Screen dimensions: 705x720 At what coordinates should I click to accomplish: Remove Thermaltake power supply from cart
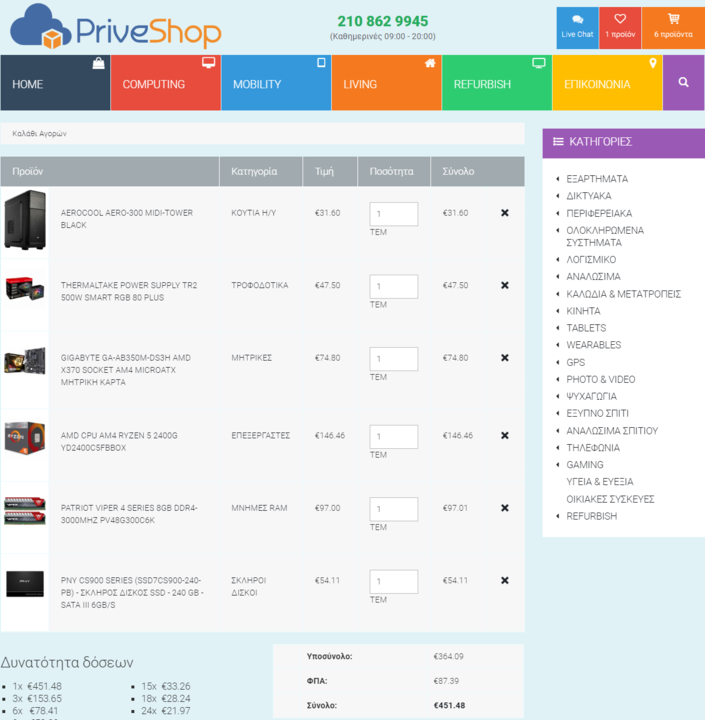pyautogui.click(x=505, y=285)
